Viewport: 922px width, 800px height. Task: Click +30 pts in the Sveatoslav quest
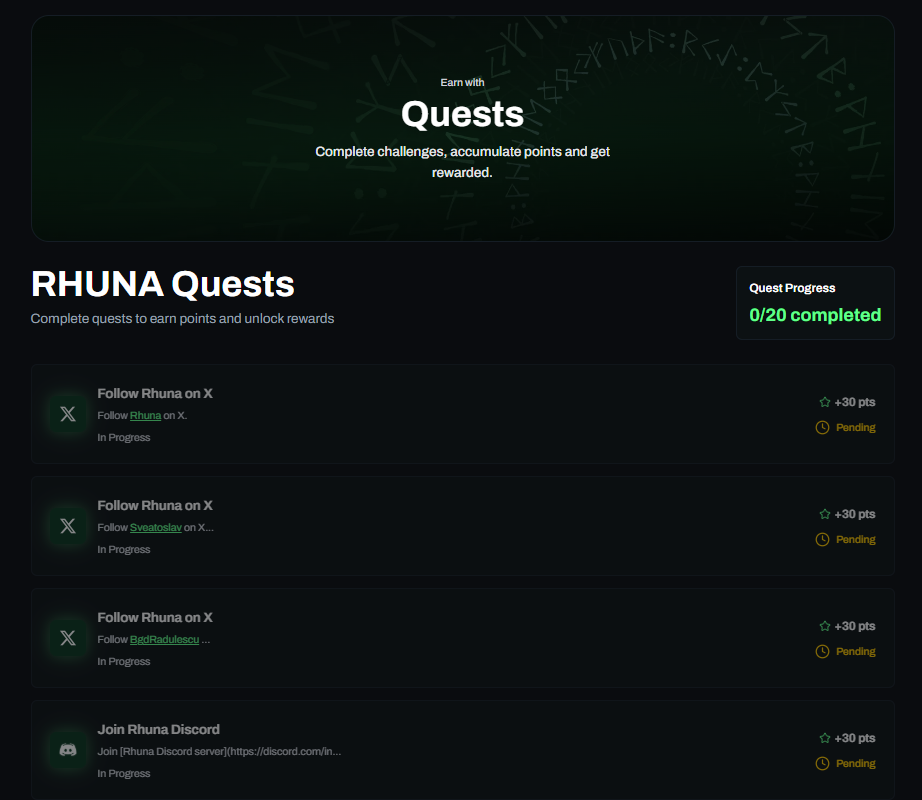(854, 514)
